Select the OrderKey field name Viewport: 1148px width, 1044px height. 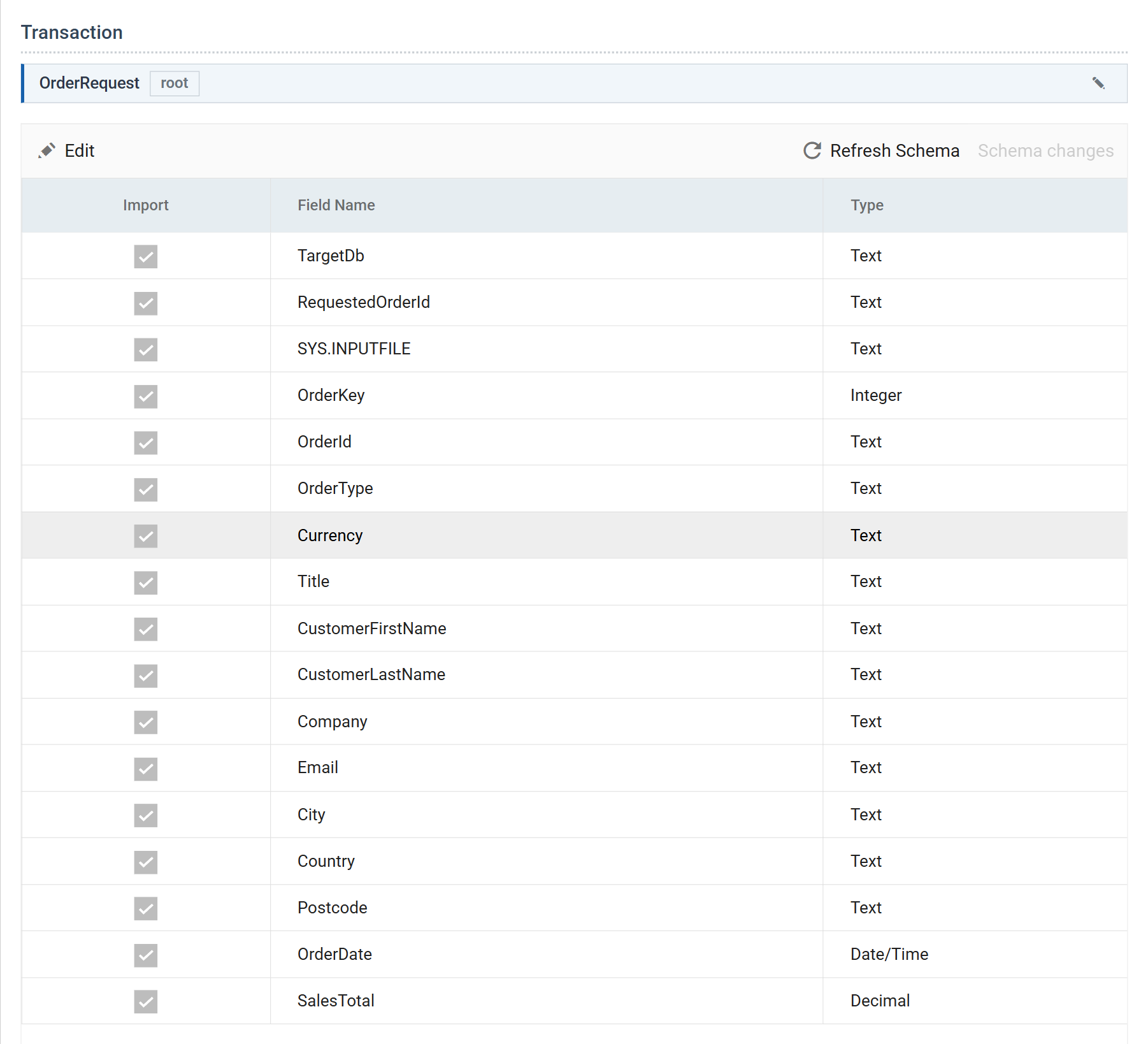click(331, 395)
